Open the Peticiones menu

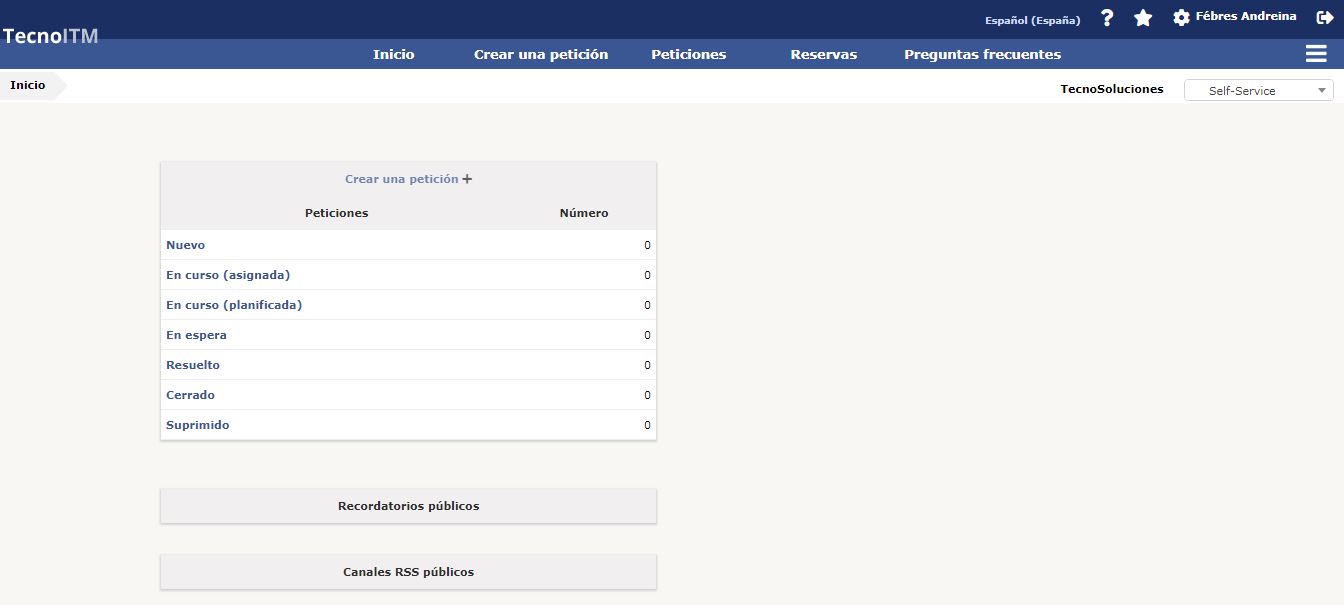[688, 55]
